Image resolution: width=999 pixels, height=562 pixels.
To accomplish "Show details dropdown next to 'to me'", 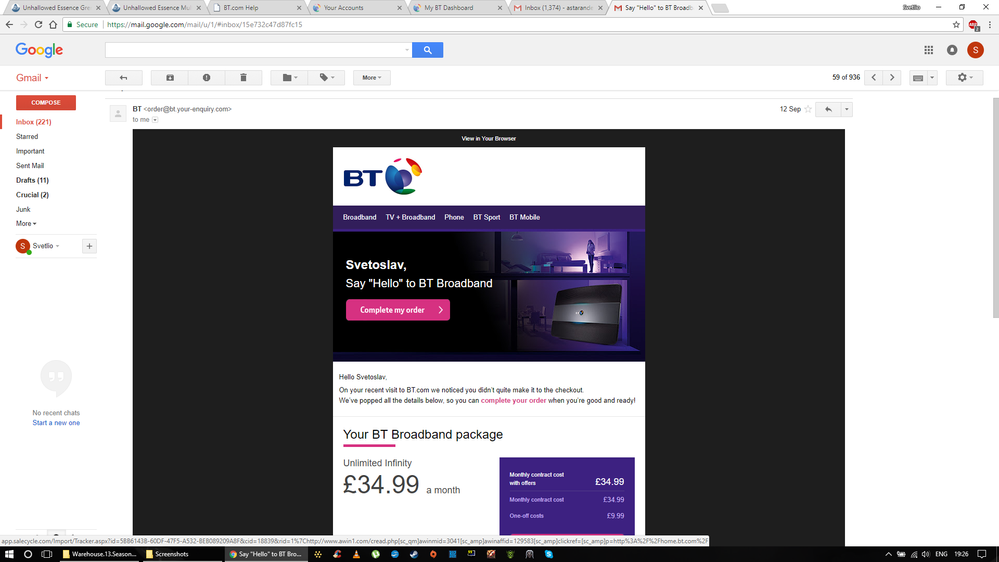I will coord(155,120).
